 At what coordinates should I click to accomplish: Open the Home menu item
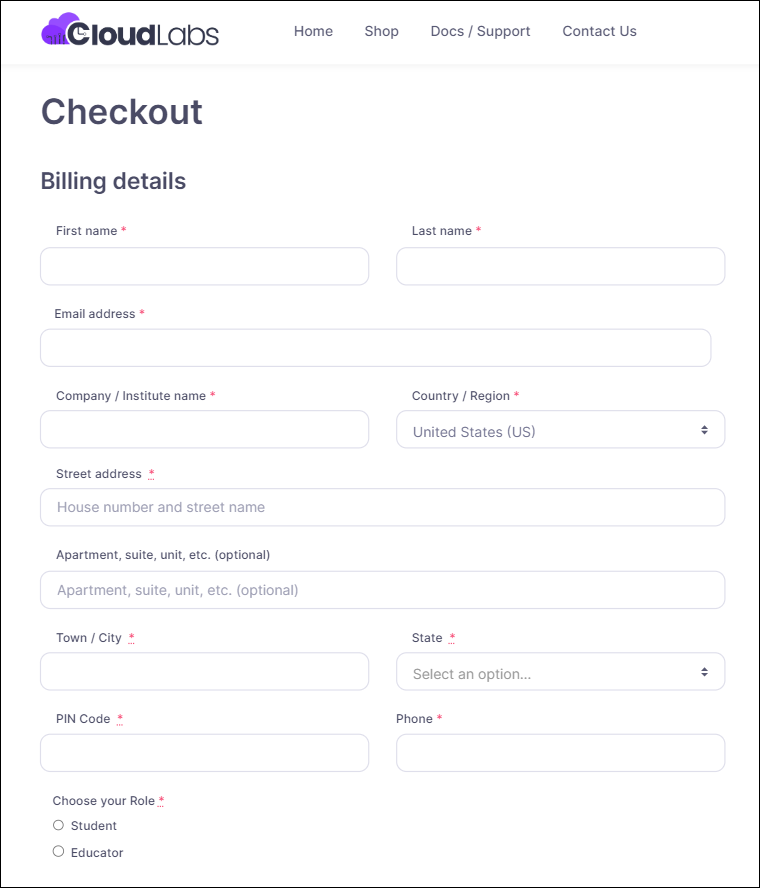(313, 31)
